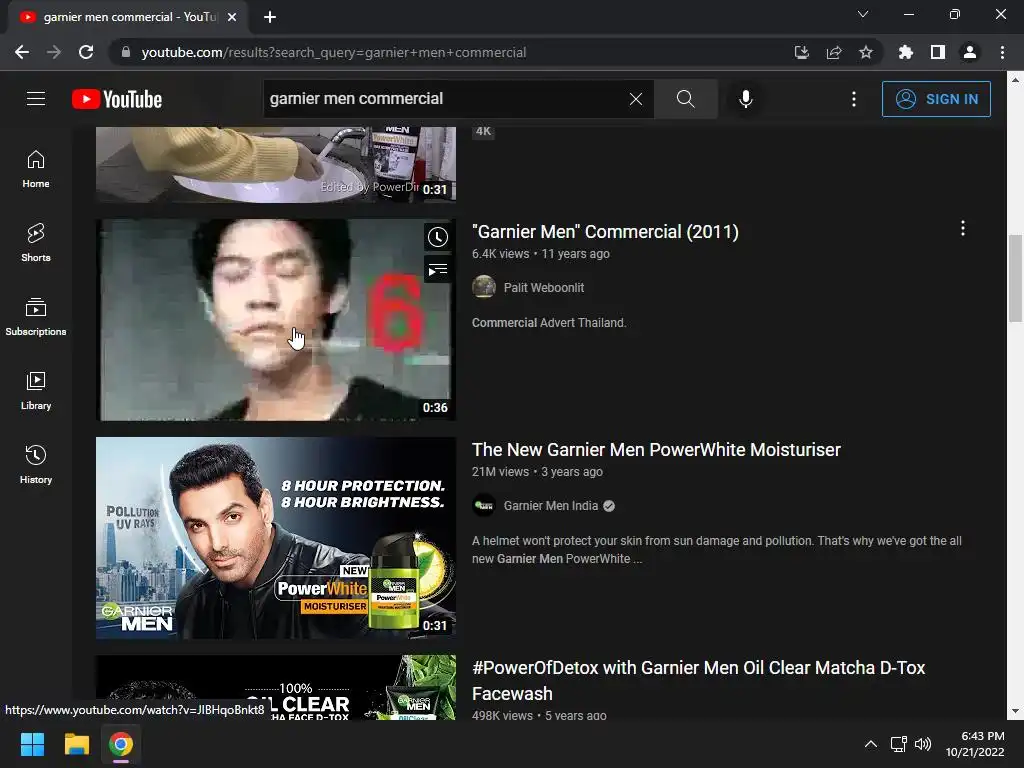Open tab search dropdown chevron

click(863, 14)
